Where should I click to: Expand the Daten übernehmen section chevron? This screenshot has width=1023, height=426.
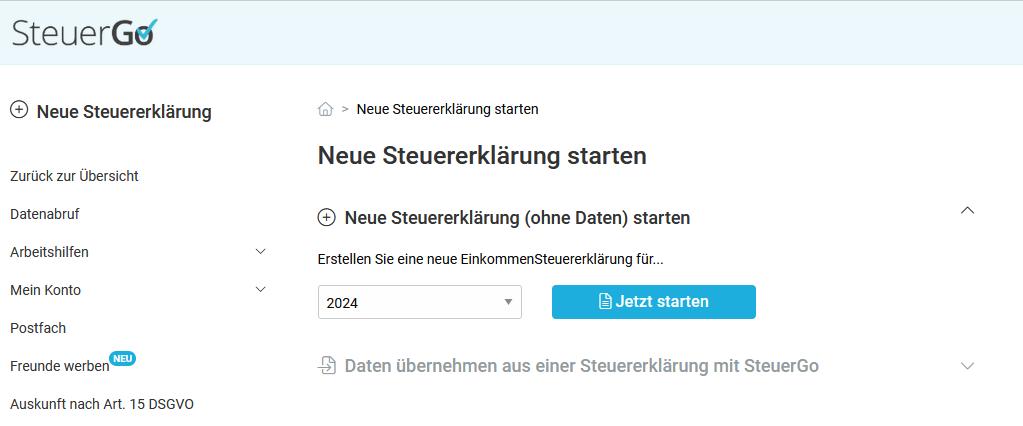[x=967, y=366]
